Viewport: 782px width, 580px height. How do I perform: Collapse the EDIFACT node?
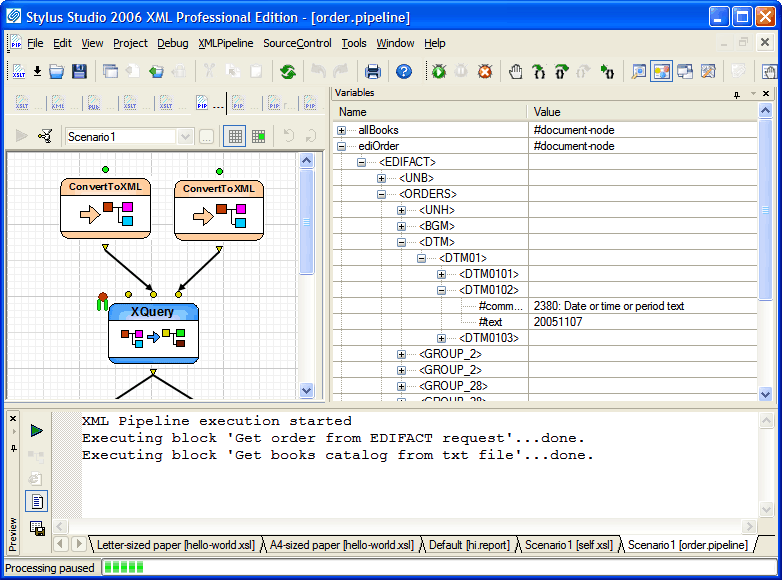pyautogui.click(x=361, y=162)
